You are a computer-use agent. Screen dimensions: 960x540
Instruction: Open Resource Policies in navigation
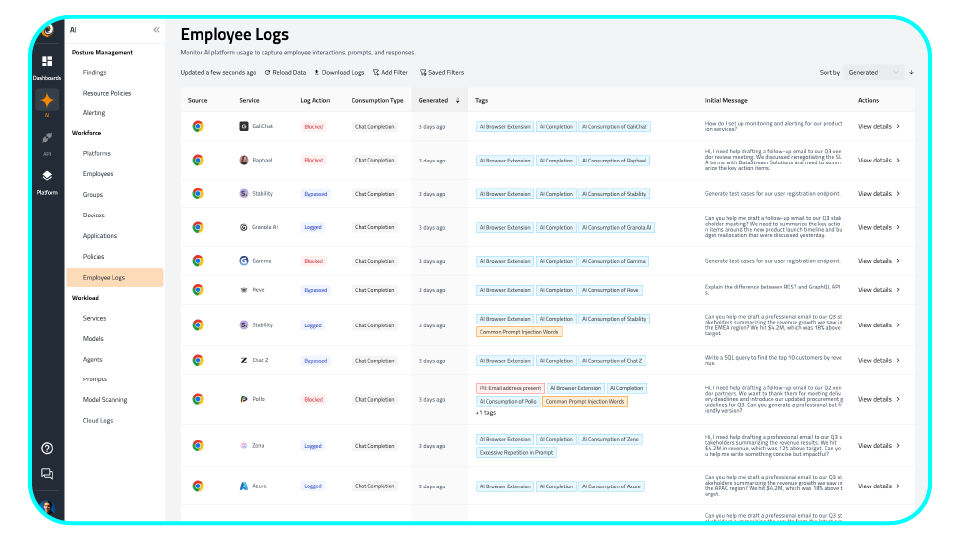pyautogui.click(x=107, y=93)
